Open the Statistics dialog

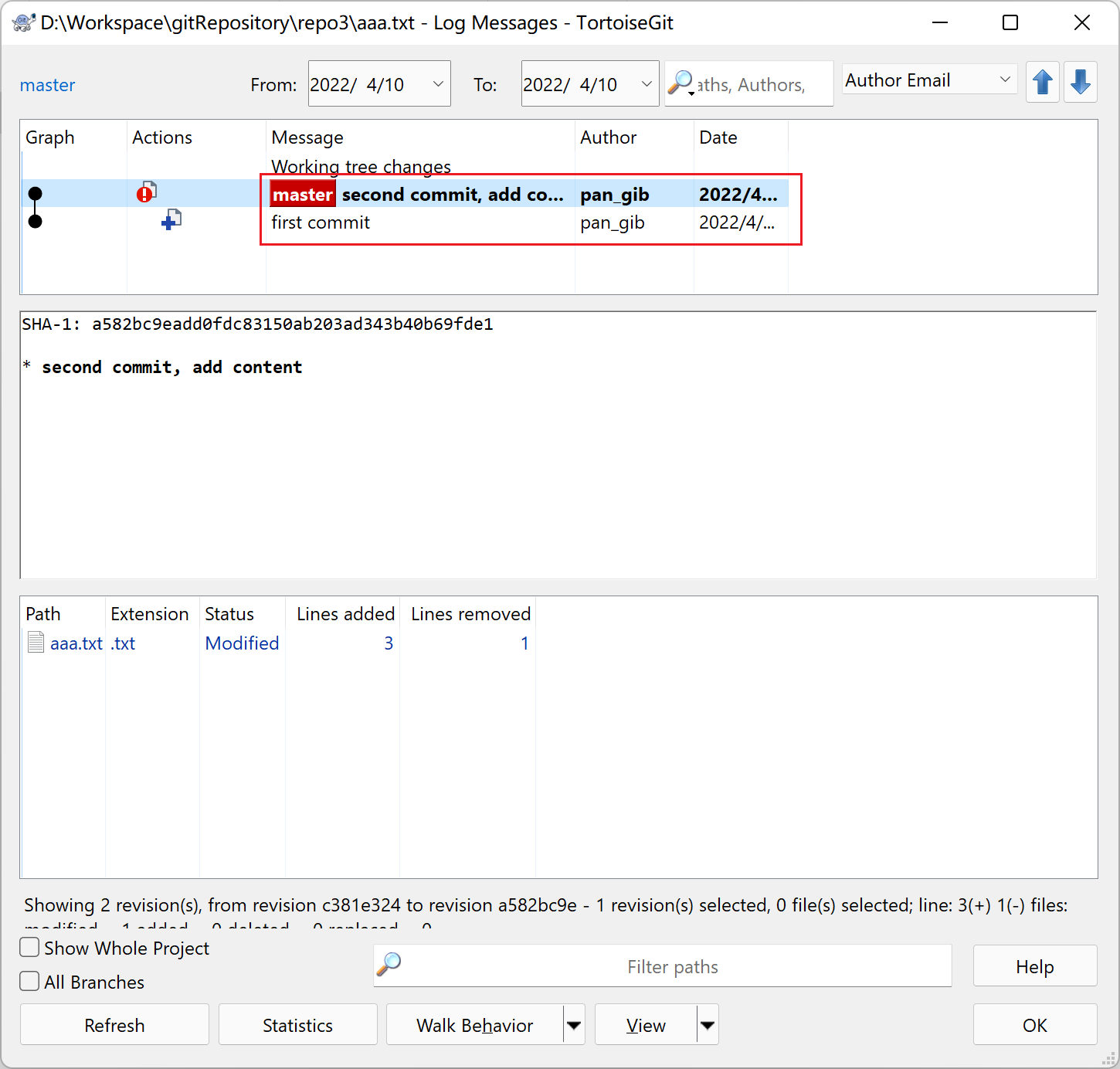[297, 1025]
